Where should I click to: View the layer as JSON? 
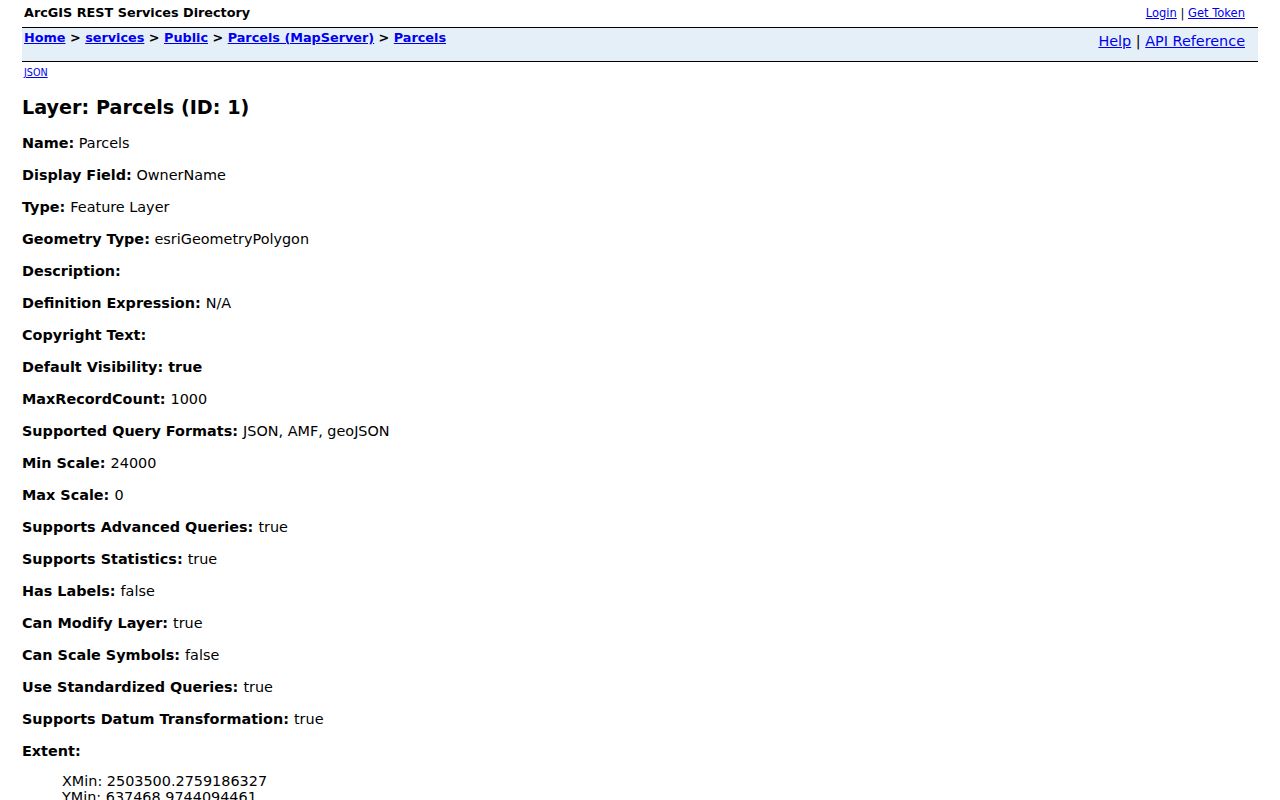coord(36,72)
